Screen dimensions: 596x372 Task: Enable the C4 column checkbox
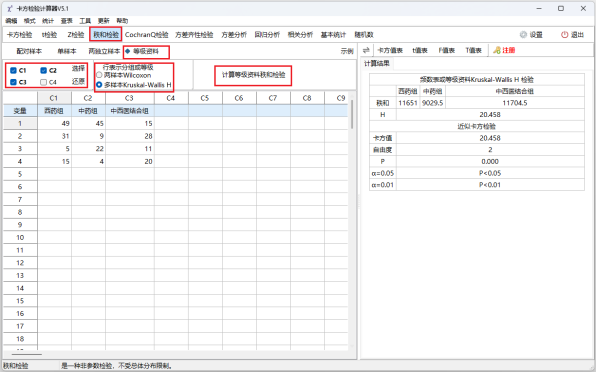43,82
